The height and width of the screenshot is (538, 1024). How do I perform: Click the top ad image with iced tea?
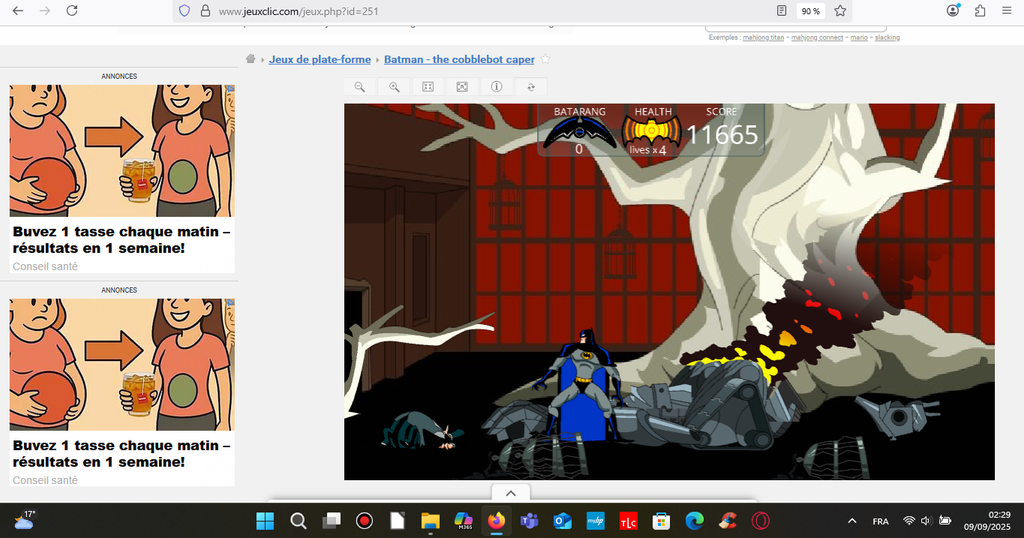coord(122,151)
